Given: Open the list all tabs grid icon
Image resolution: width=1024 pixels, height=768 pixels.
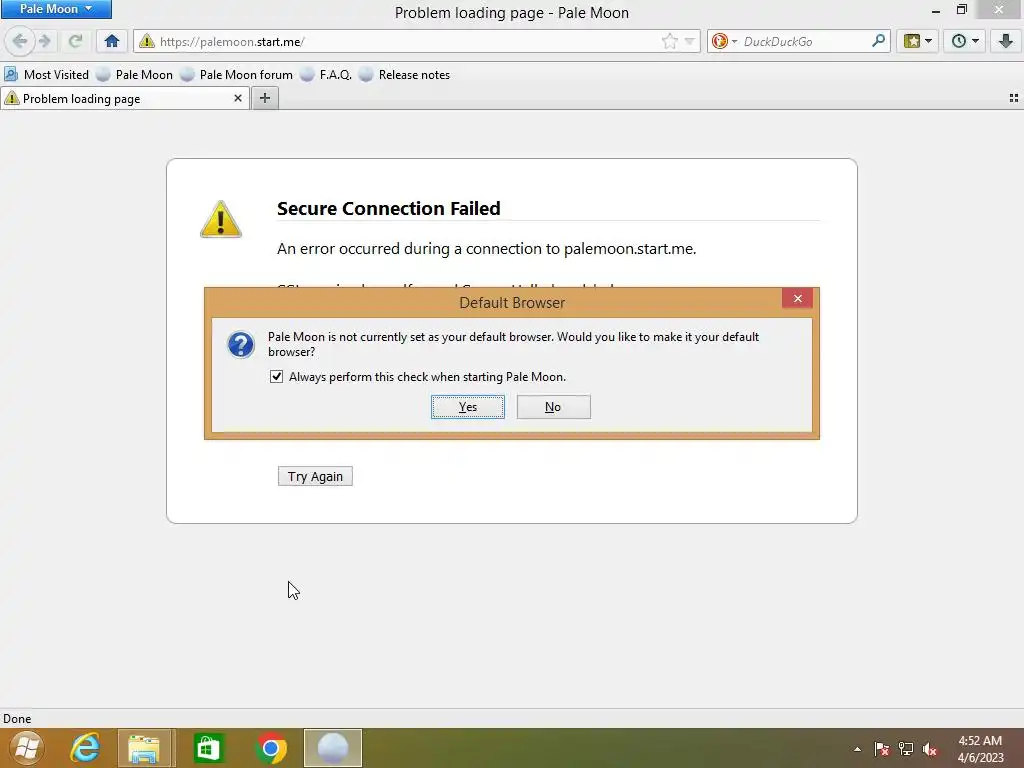Looking at the screenshot, I should point(1014,98).
